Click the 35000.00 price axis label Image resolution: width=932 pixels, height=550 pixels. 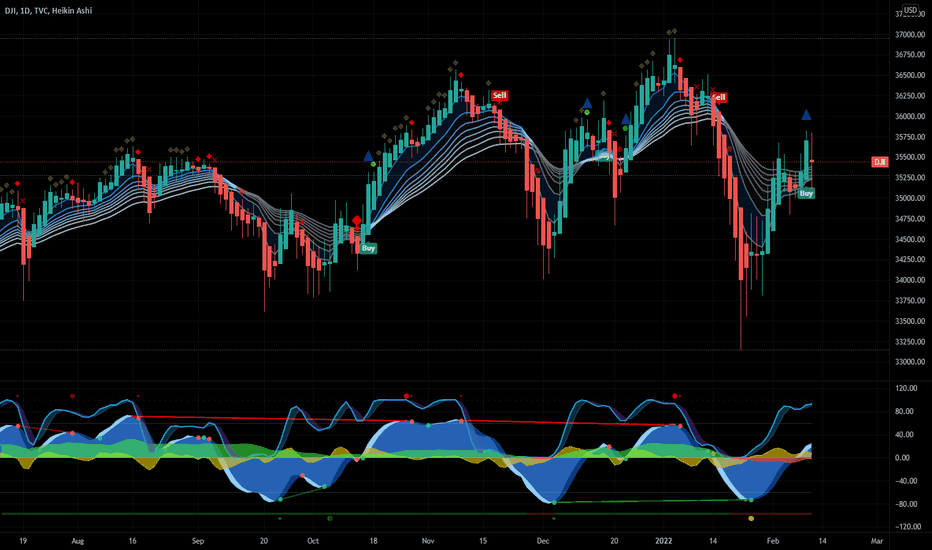click(910, 198)
